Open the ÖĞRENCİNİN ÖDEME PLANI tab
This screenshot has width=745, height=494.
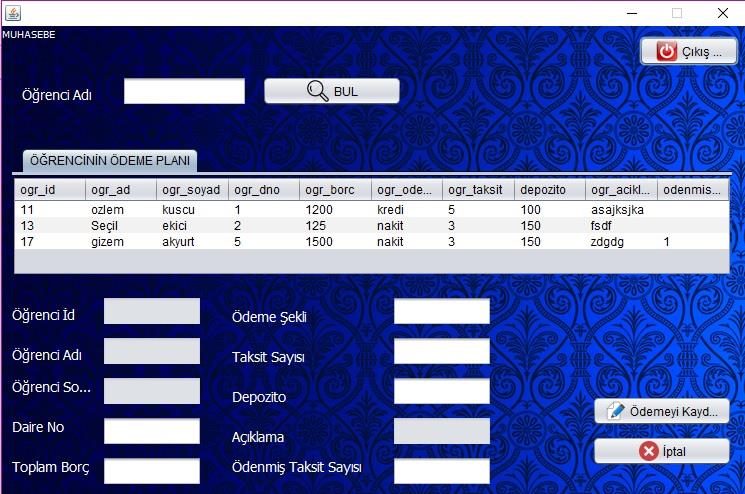pos(110,160)
